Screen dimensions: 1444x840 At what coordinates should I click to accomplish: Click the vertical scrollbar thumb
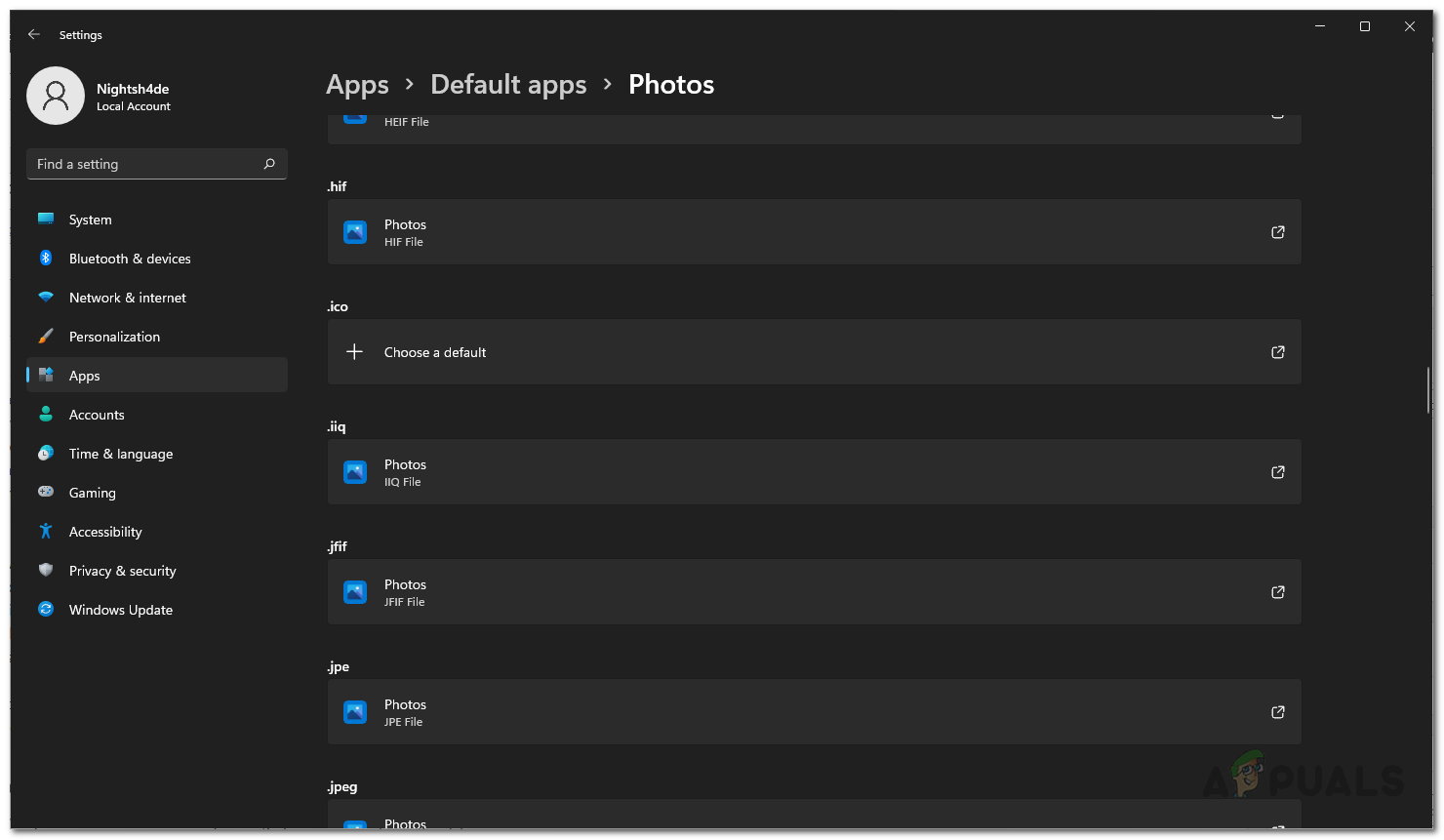1427,390
